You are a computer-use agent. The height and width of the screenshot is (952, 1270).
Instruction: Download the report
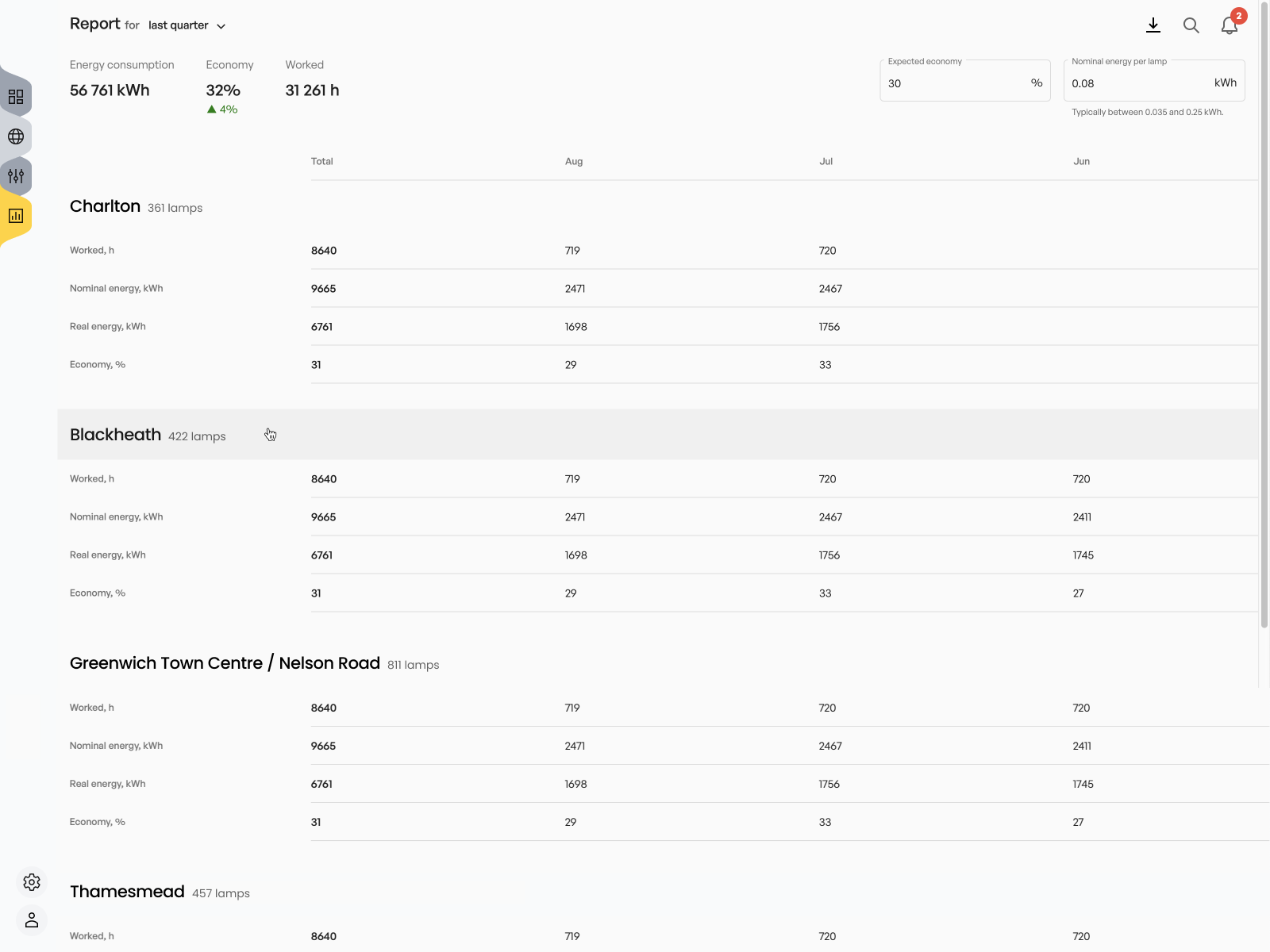coord(1153,25)
